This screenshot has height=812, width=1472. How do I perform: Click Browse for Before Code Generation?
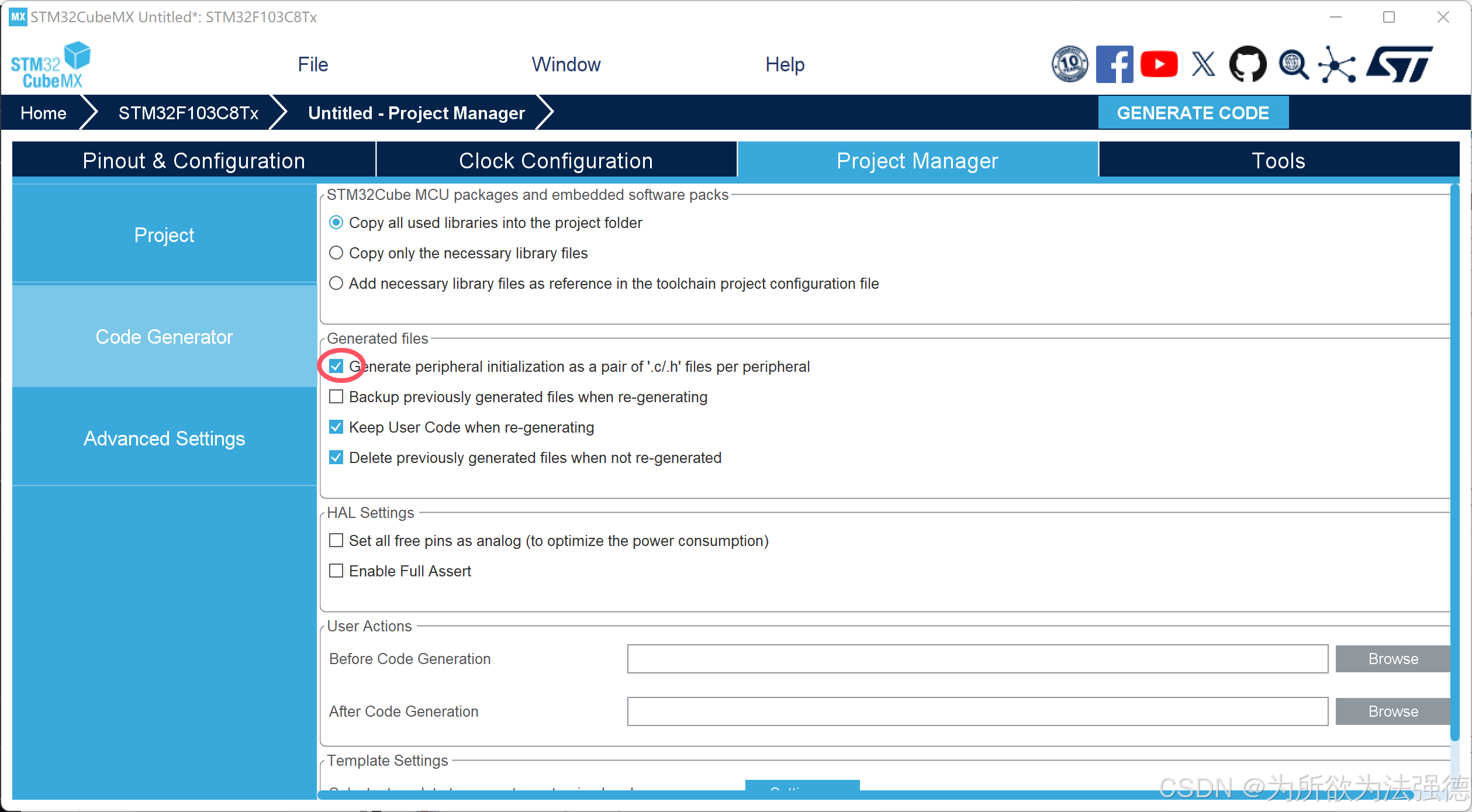[x=1392, y=659]
